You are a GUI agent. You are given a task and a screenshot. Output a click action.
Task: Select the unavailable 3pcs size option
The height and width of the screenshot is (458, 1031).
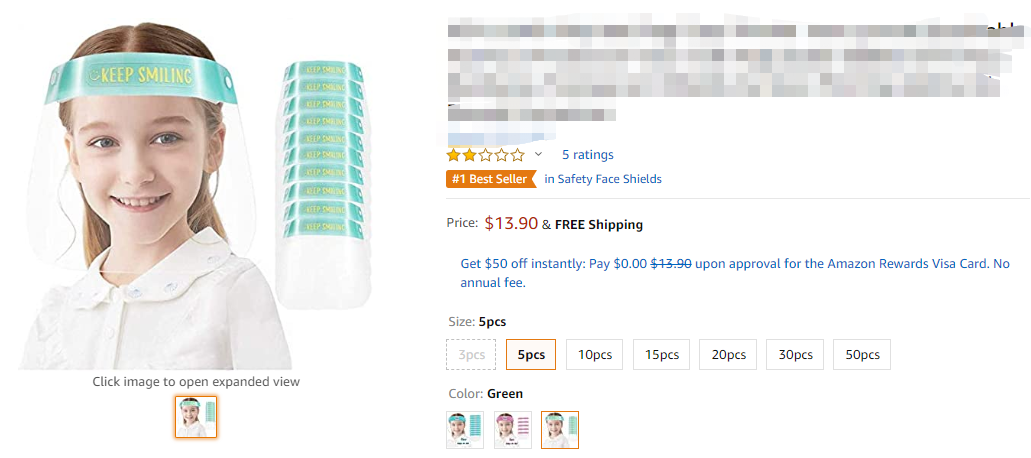471,355
